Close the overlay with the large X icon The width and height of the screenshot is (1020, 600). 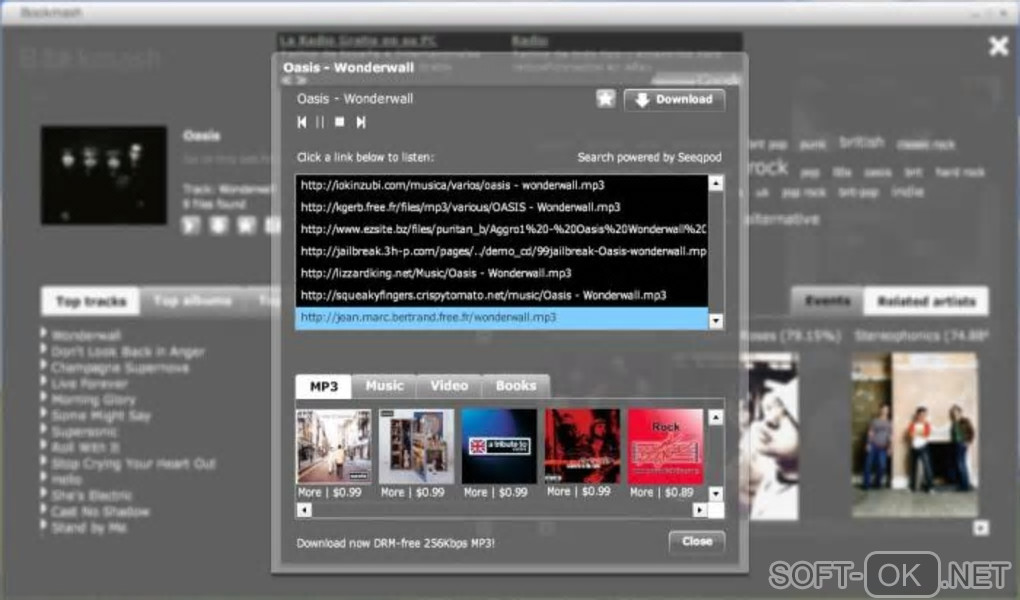999,46
